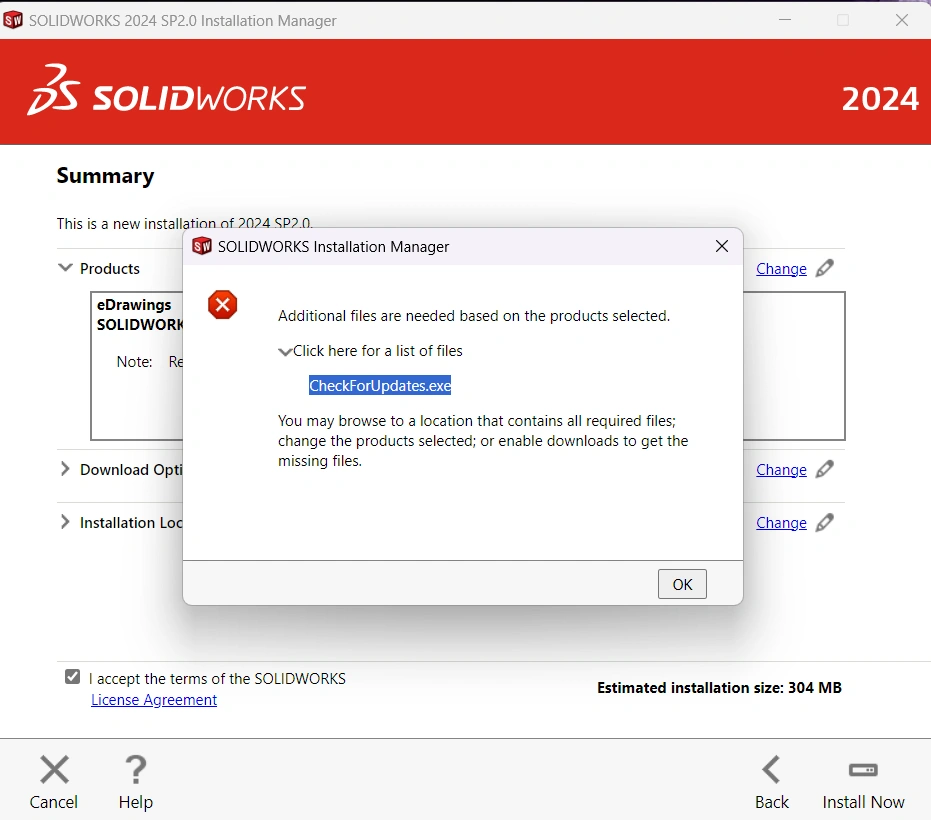Screen dimensions: 931x820
Task: Click pencil icon beside Installation Location
Action: tap(825, 522)
